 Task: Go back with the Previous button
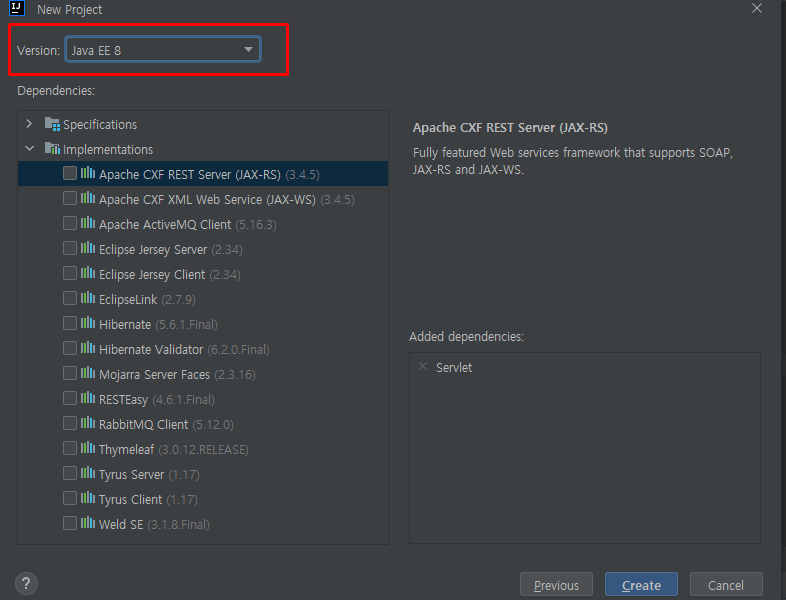(556, 585)
